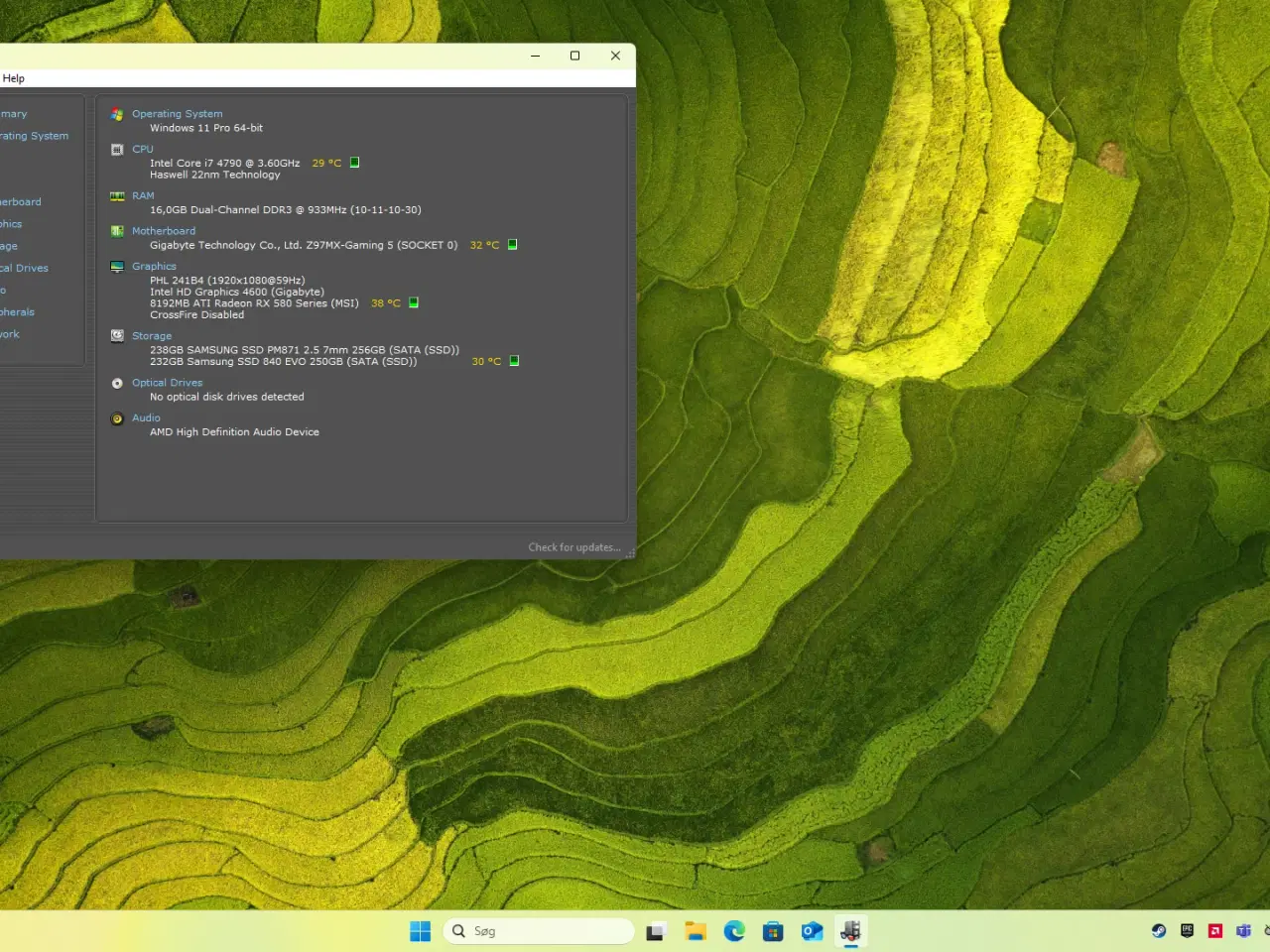Click the Motherboard section icon
The width and height of the screenshot is (1270, 952).
point(117,231)
